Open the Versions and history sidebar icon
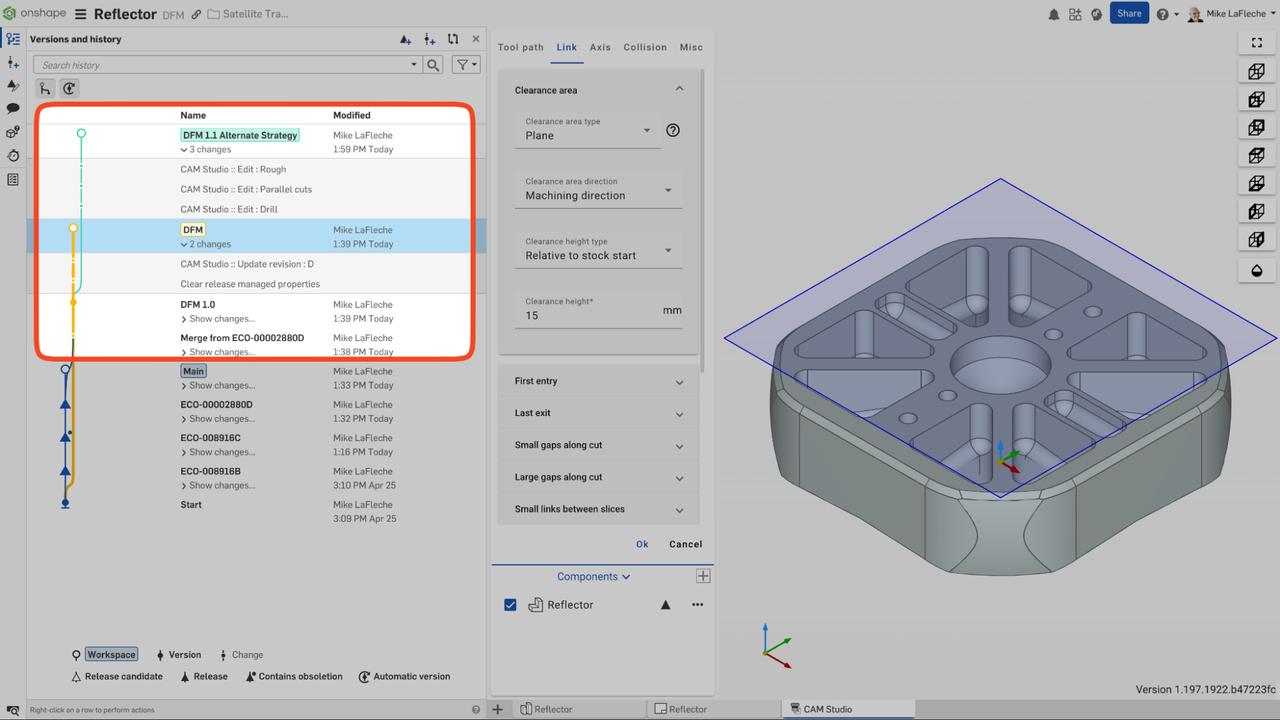The height and width of the screenshot is (720, 1280). [x=12, y=37]
